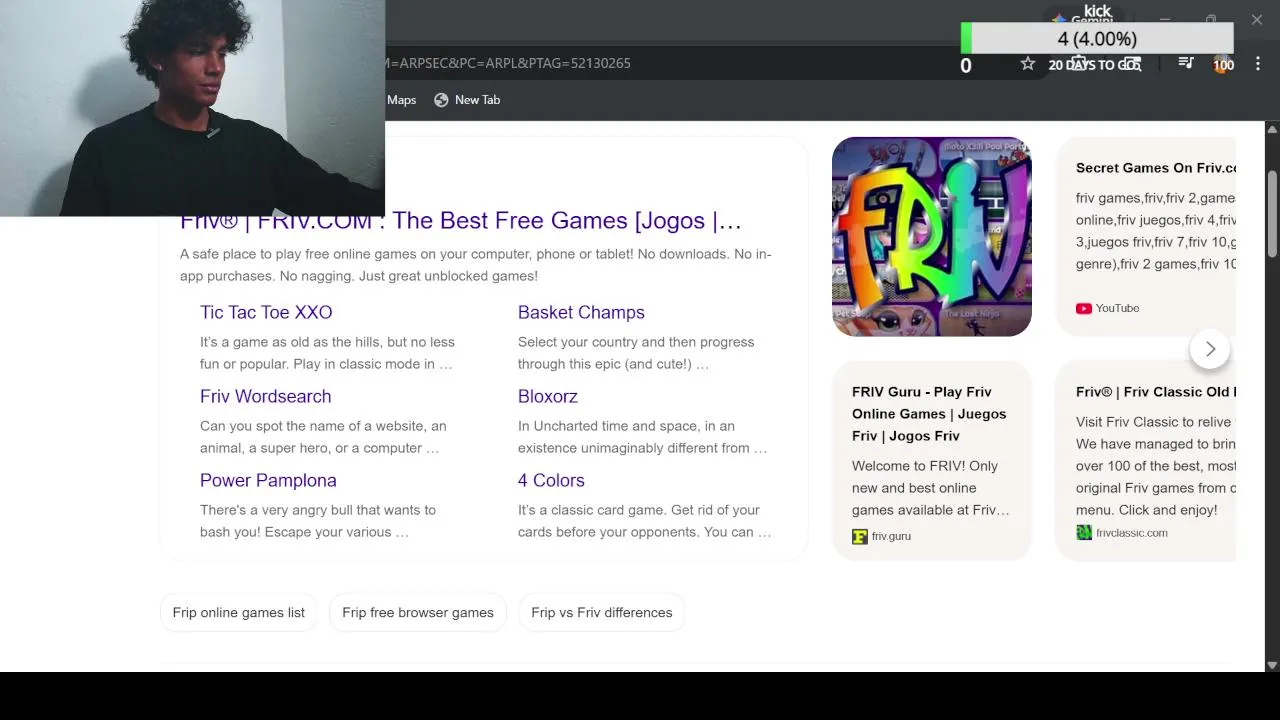Click the 'Select your country and then progress' snippet
1280x720 pixels.
coord(636,353)
